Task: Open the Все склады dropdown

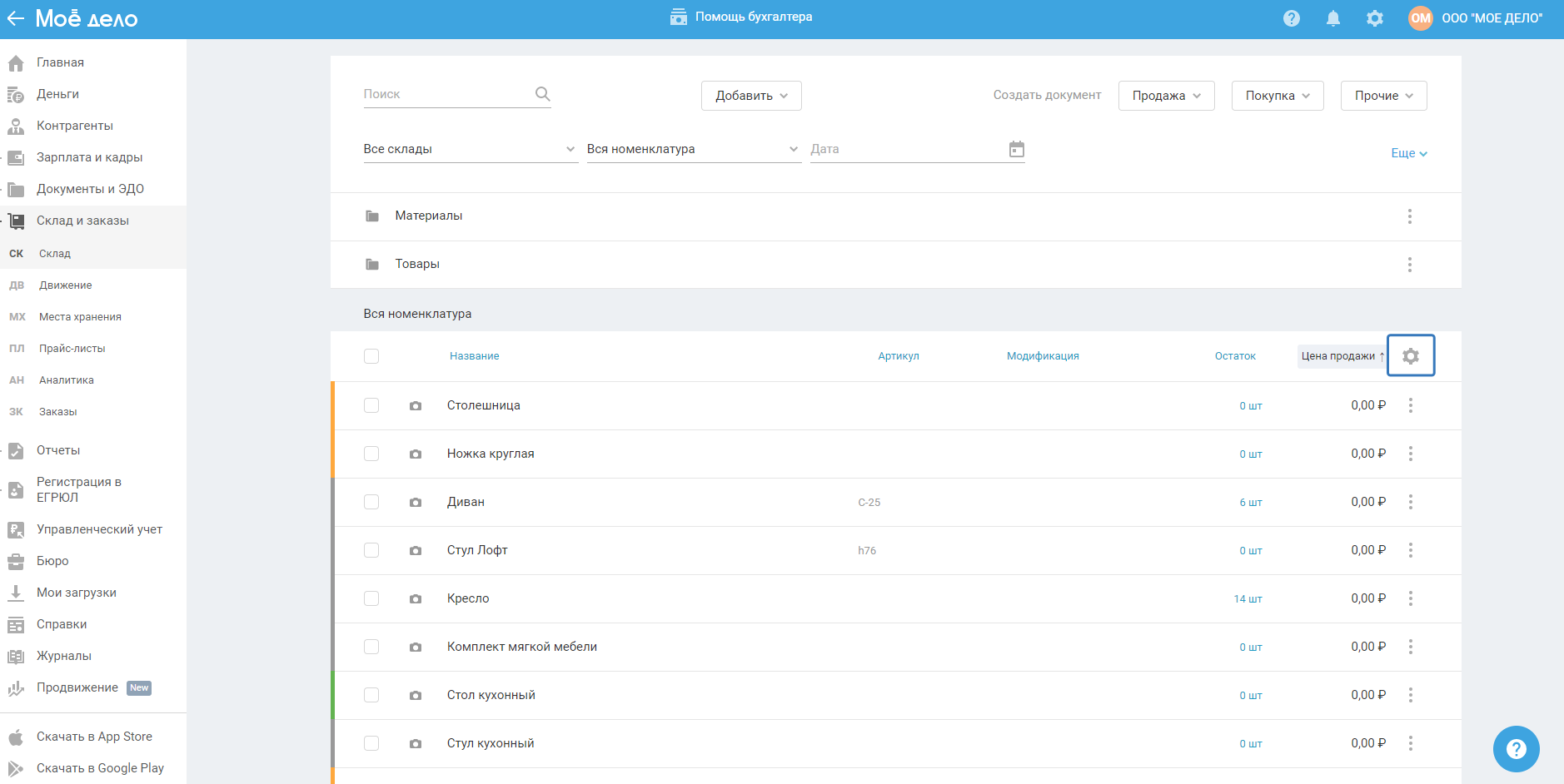Action: [470, 149]
